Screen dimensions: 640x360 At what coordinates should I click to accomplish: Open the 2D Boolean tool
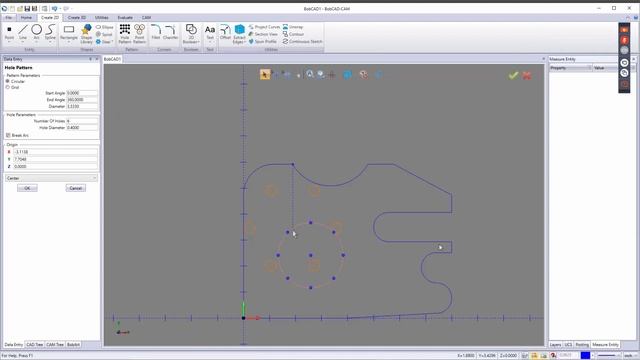pyautogui.click(x=191, y=33)
